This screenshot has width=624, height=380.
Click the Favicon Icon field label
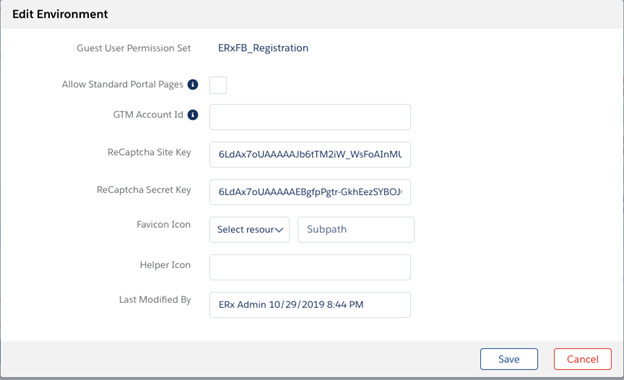pos(164,224)
